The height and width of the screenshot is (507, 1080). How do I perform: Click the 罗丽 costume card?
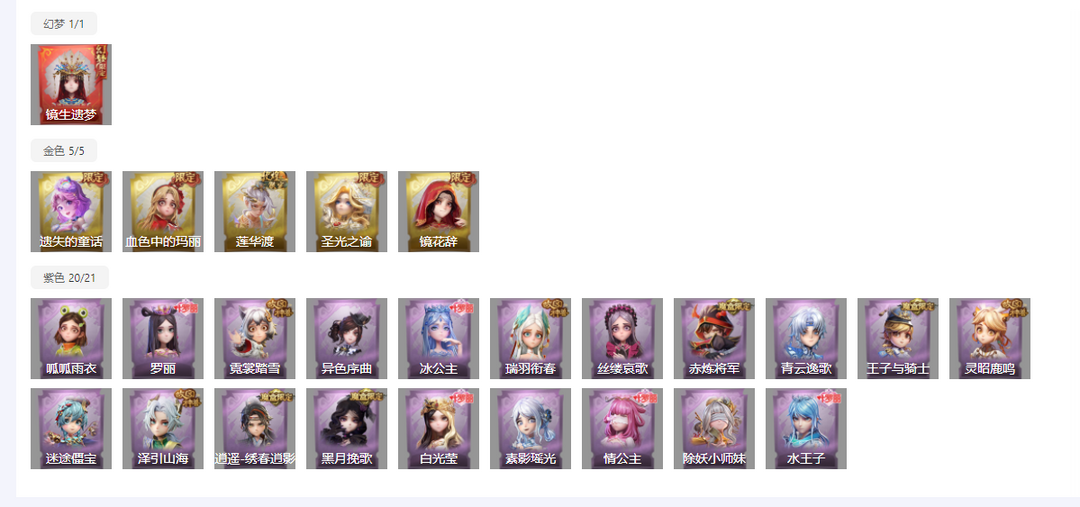point(163,338)
